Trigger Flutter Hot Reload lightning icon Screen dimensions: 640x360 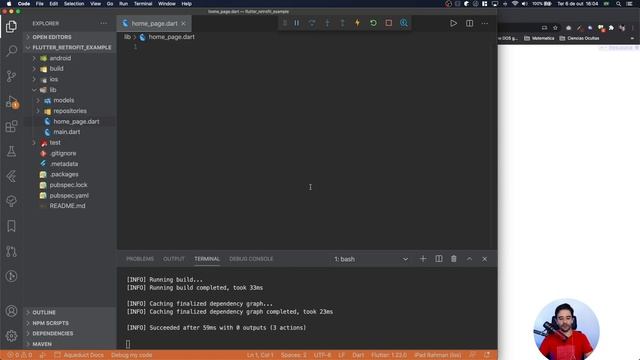(x=358, y=23)
